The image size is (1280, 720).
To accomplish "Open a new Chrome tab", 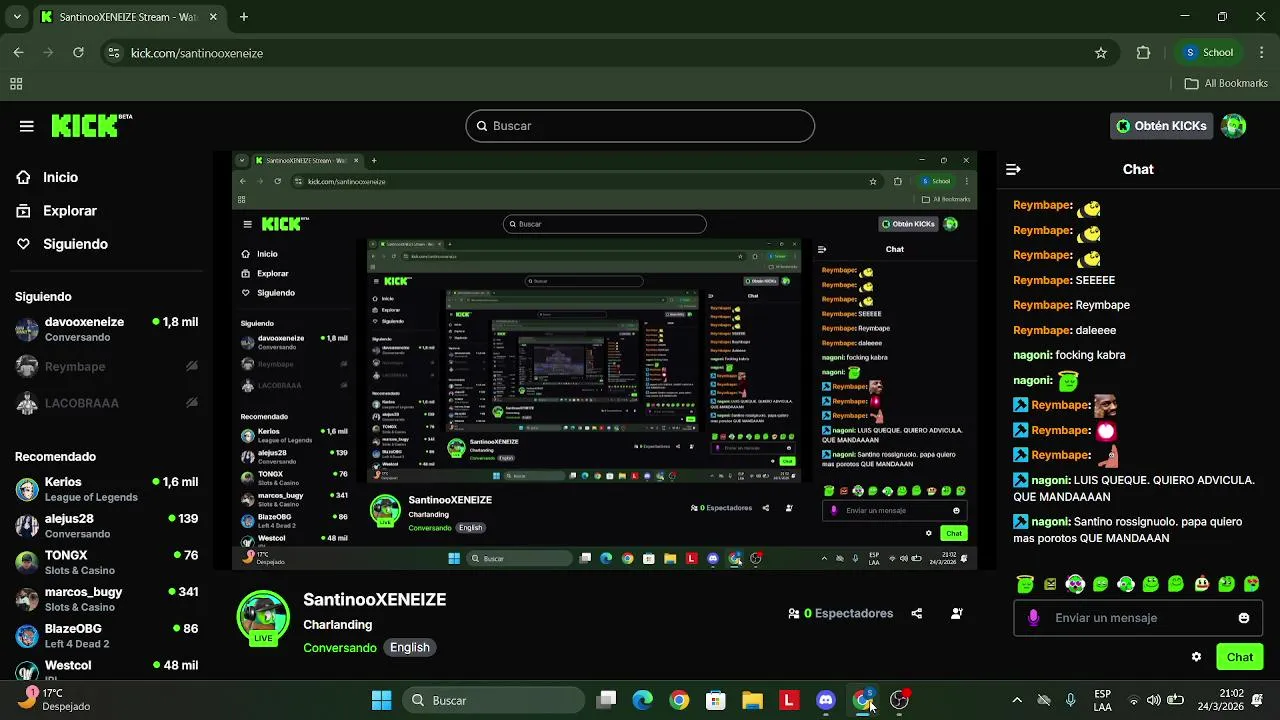I will click(x=244, y=17).
